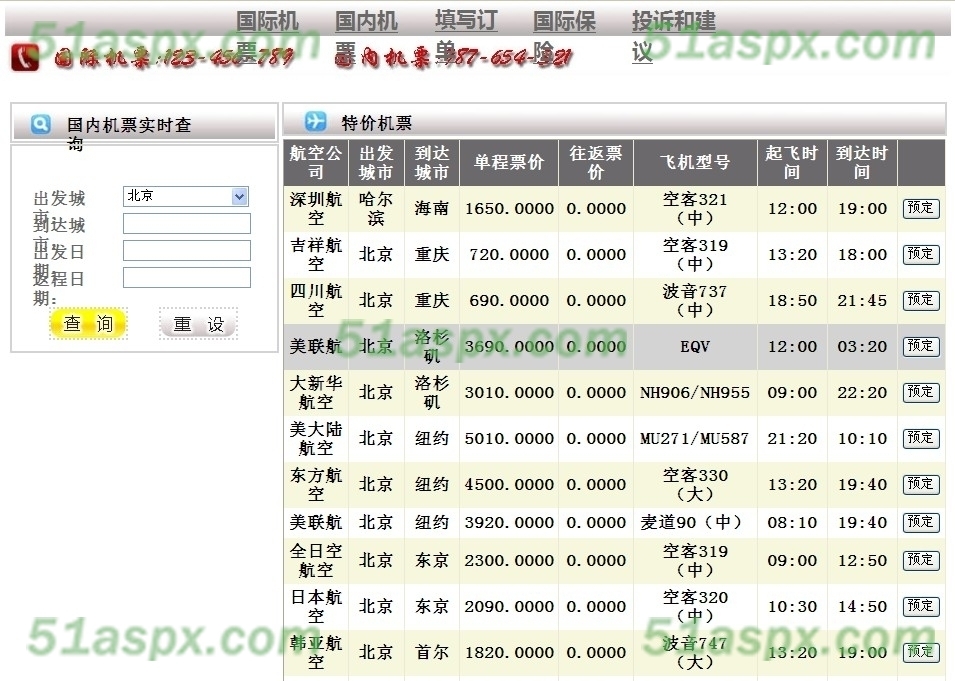Open the 国内机票 menu link
The image size is (955, 681).
click(366, 37)
